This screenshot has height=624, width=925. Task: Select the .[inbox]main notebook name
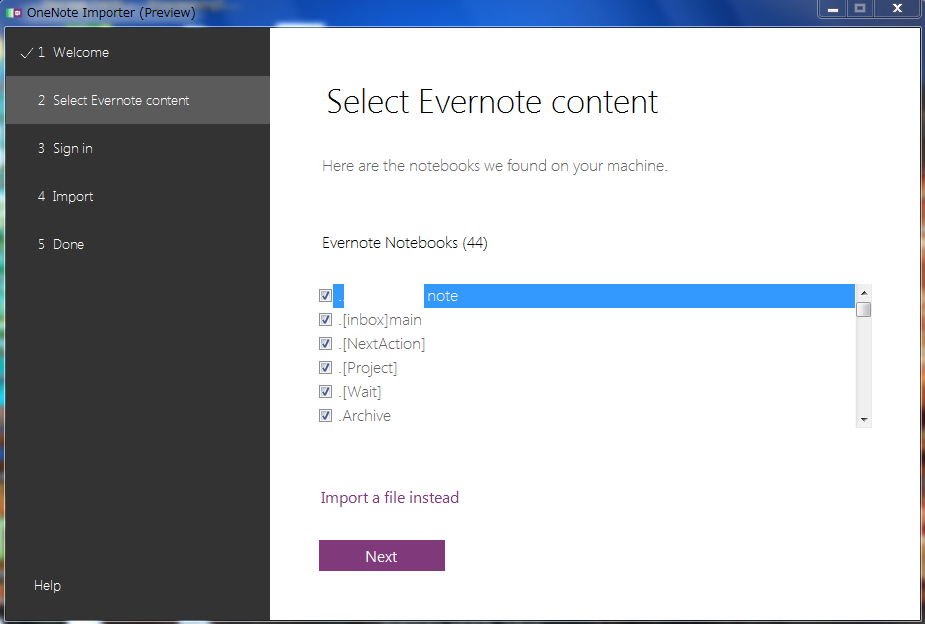coord(380,320)
